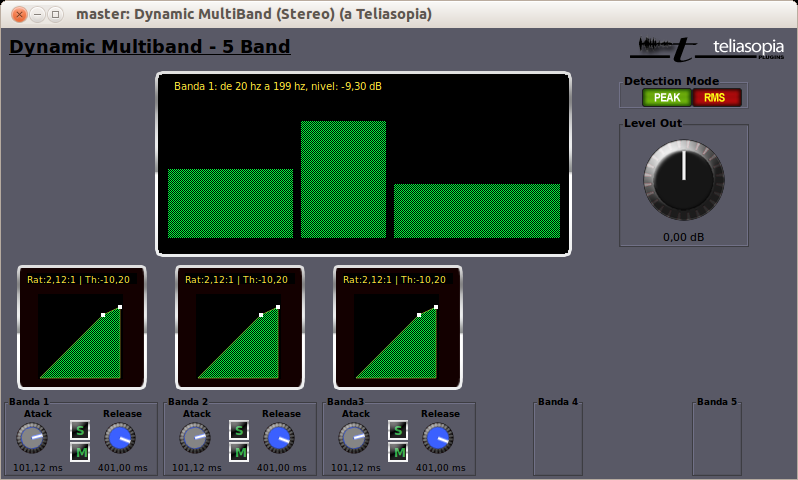The image size is (798, 480).
Task: Solo Banda 1 with its S button
Action: (79, 430)
